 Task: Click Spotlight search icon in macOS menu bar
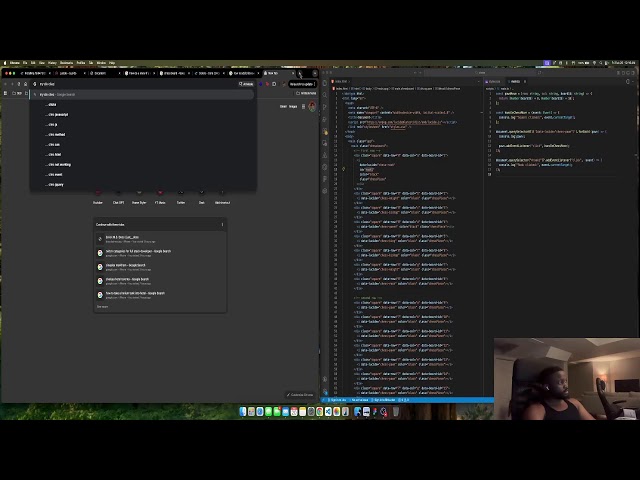pyautogui.click(x=600, y=63)
